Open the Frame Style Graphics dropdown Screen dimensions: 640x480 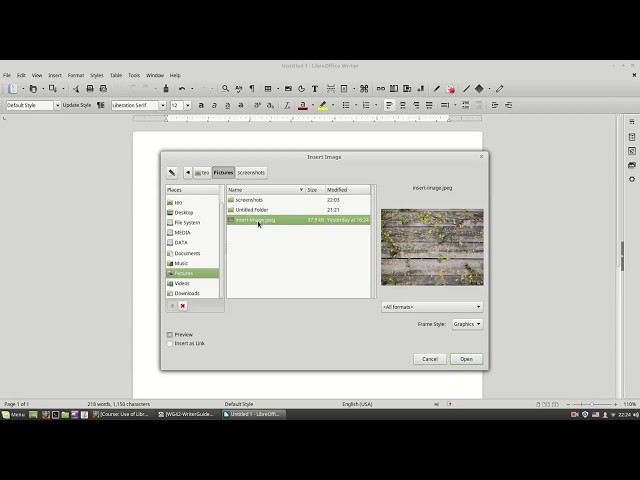467,324
